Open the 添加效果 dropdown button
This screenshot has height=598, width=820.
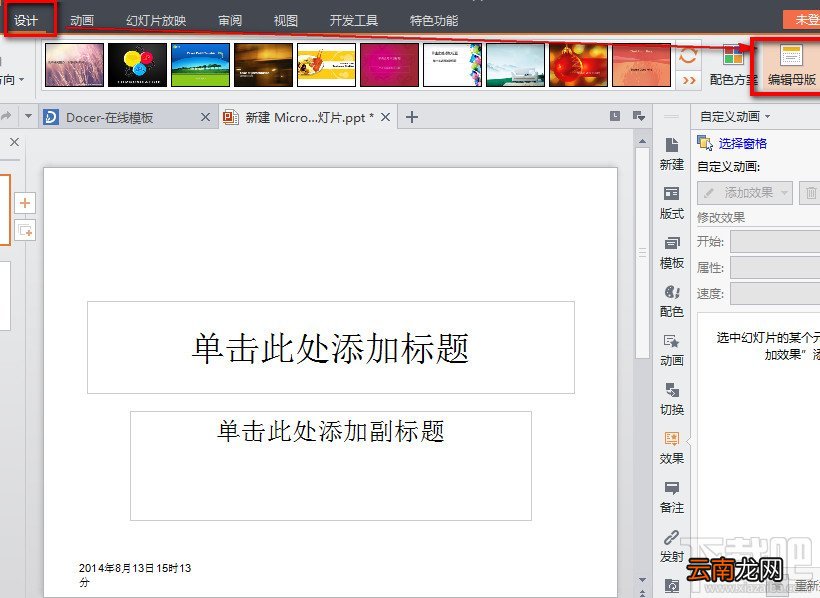(745, 193)
